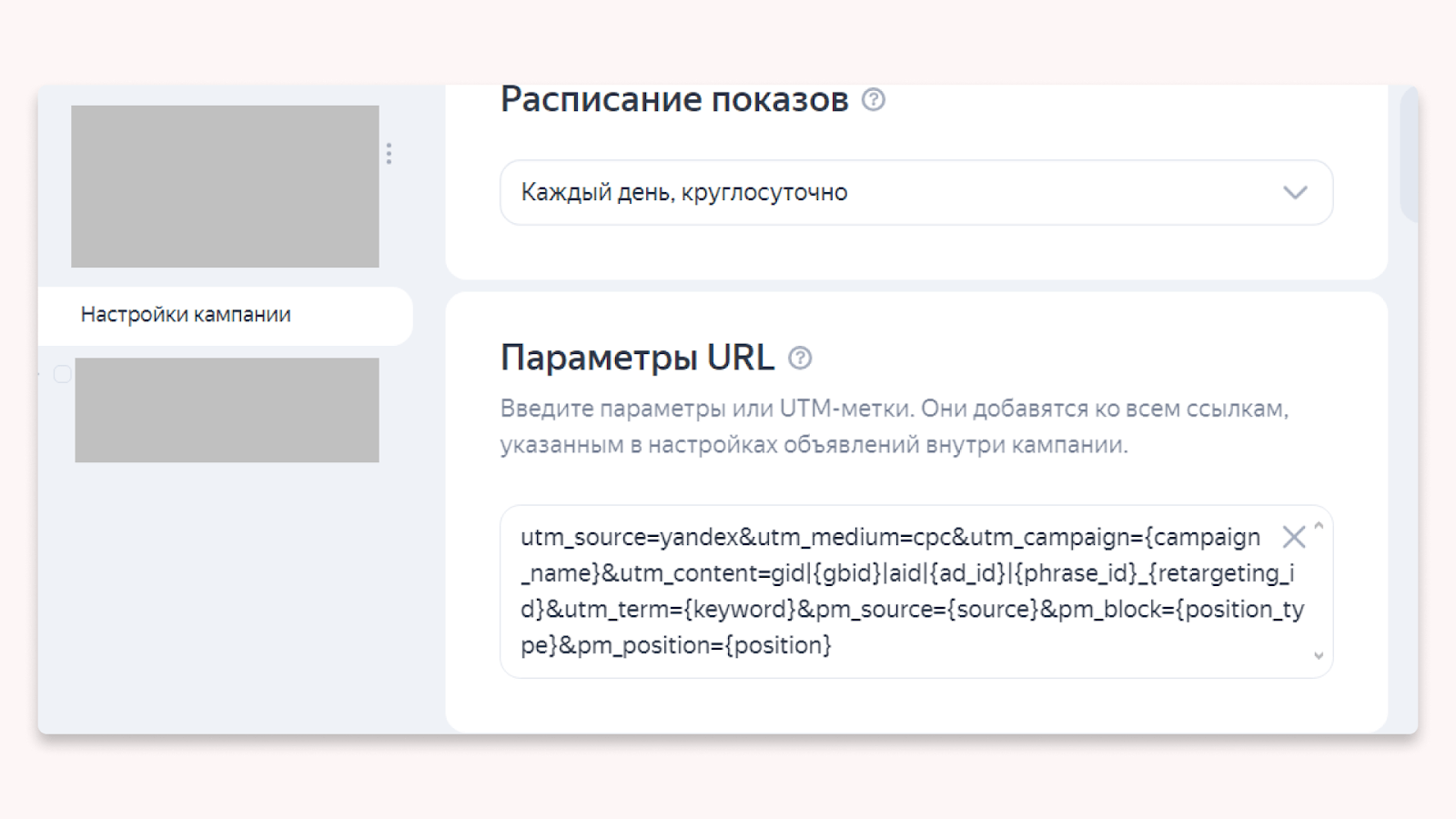
Task: Click the upper gray sidebar thumbnail
Action: pos(225,187)
